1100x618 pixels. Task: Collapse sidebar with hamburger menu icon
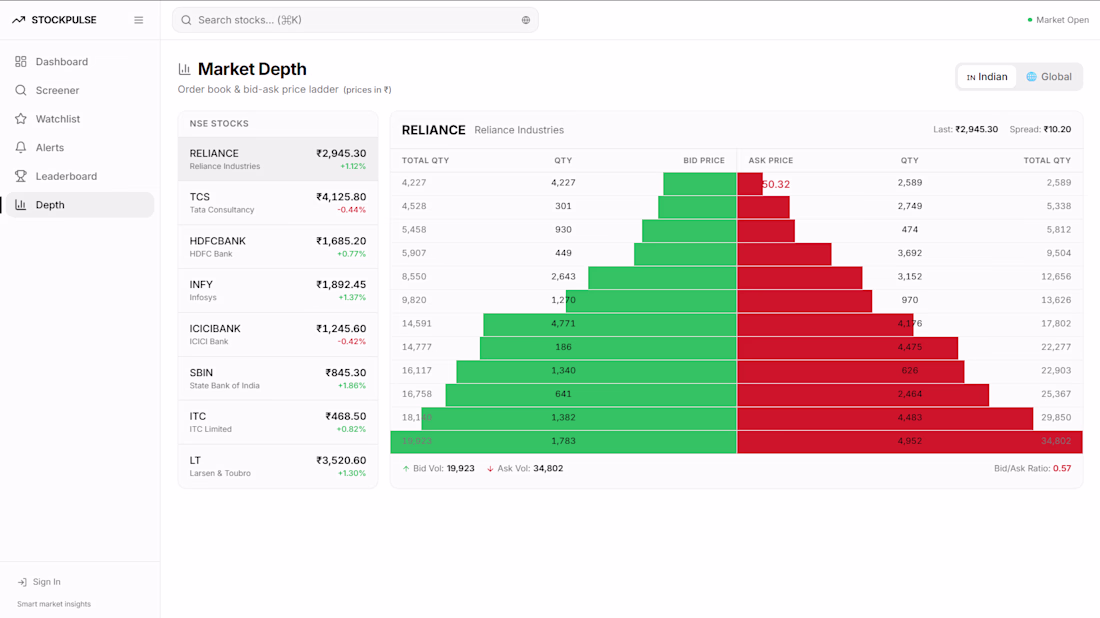coord(138,20)
